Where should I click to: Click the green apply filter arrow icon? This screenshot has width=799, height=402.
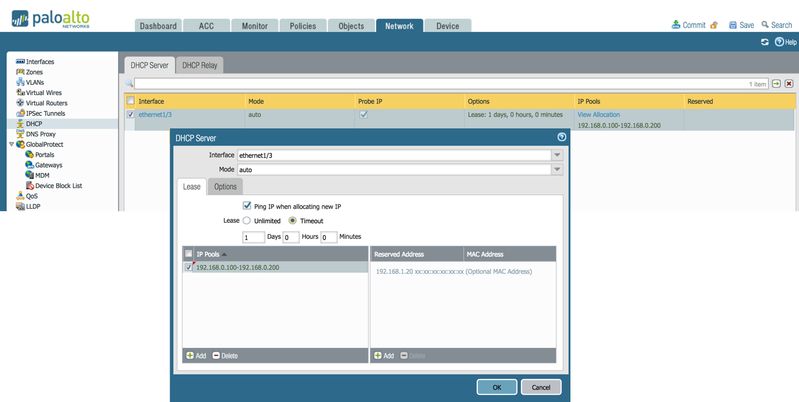[776, 84]
